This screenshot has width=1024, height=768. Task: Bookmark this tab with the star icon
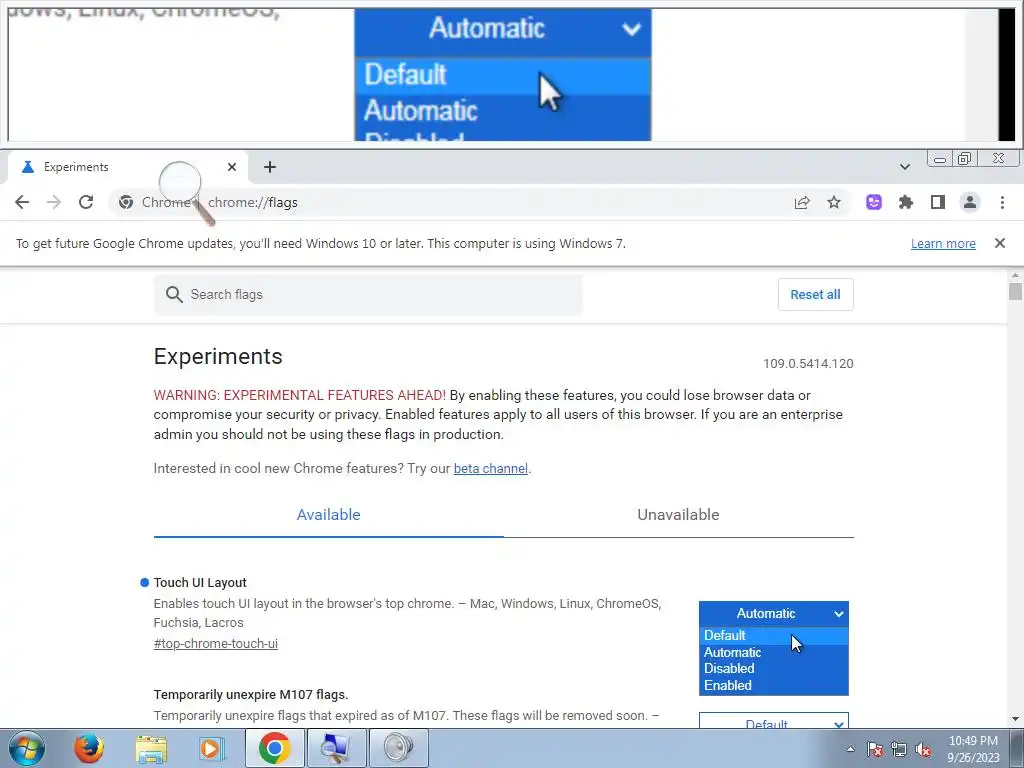pos(834,202)
